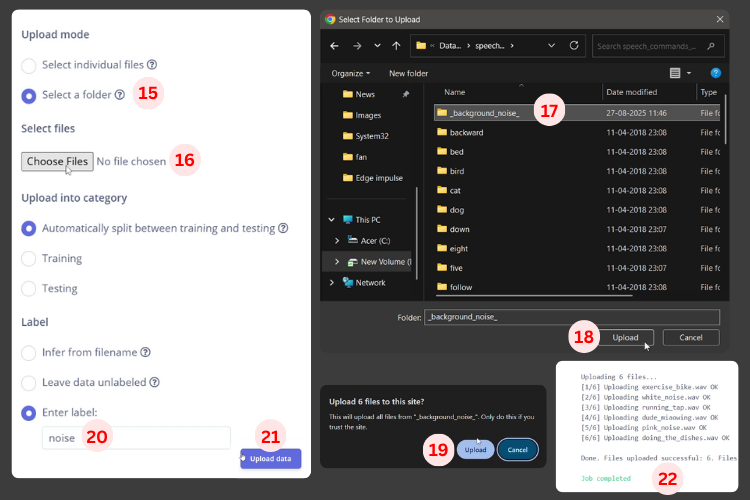Screen dimensions: 750x500
Task: Select the _background_noise_ folder
Action: coord(484,113)
